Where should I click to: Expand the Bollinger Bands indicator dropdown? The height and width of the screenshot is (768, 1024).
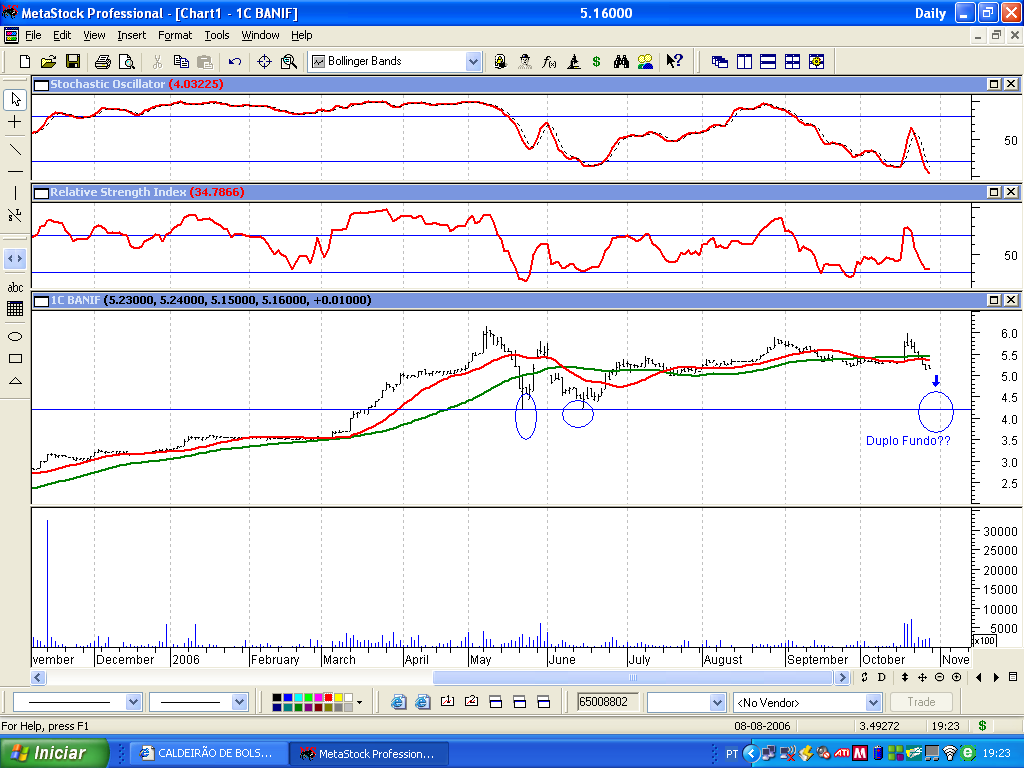(x=473, y=61)
